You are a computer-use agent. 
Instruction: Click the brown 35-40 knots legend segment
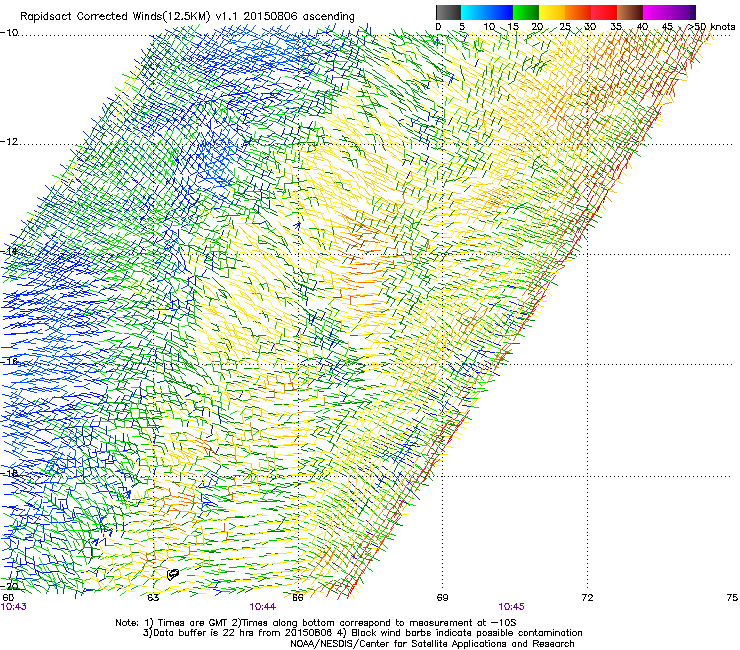click(630, 12)
